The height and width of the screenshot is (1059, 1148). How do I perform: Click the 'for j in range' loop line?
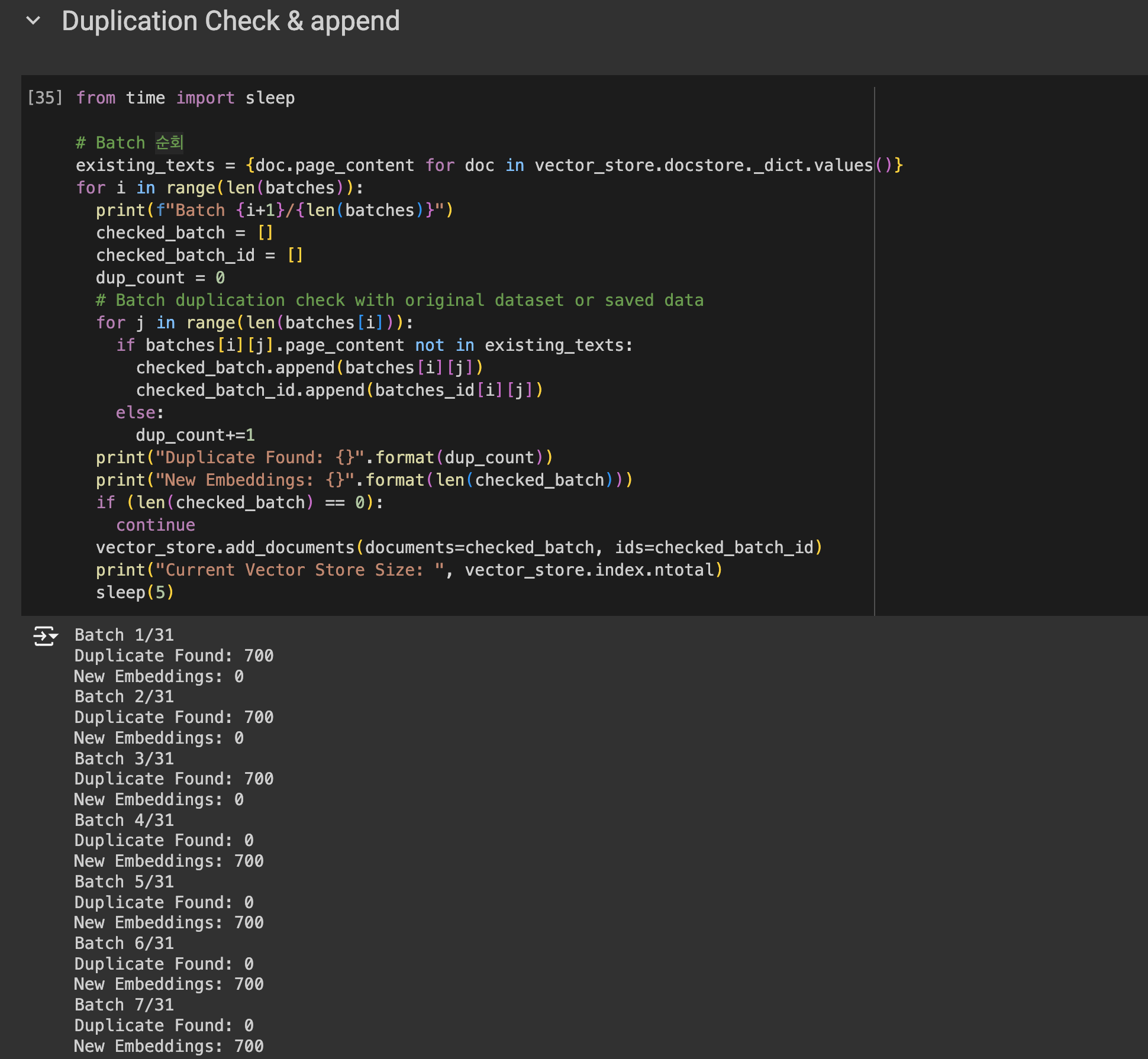254,322
